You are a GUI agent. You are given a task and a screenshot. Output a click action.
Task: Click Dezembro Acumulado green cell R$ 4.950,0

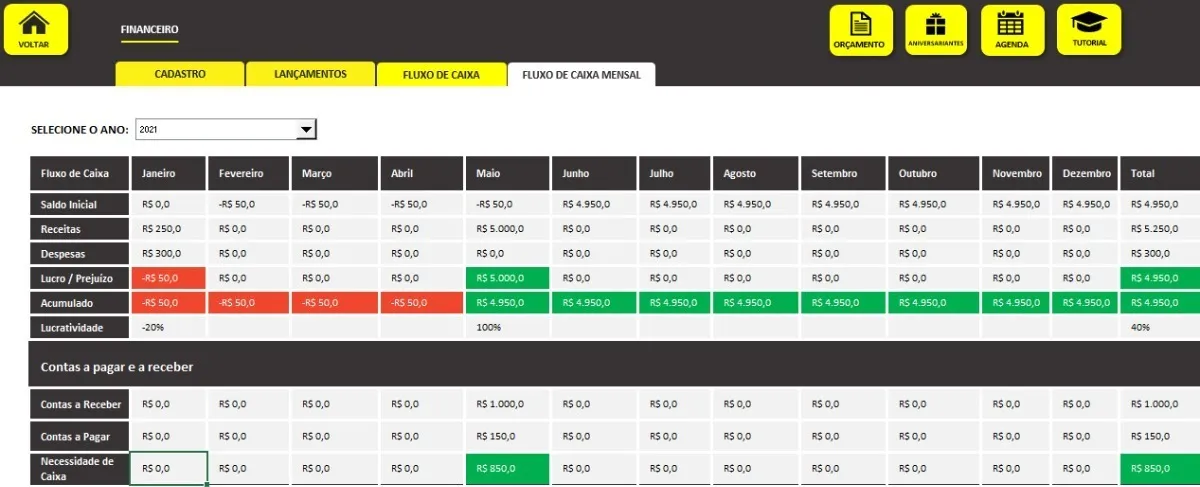coord(1084,302)
